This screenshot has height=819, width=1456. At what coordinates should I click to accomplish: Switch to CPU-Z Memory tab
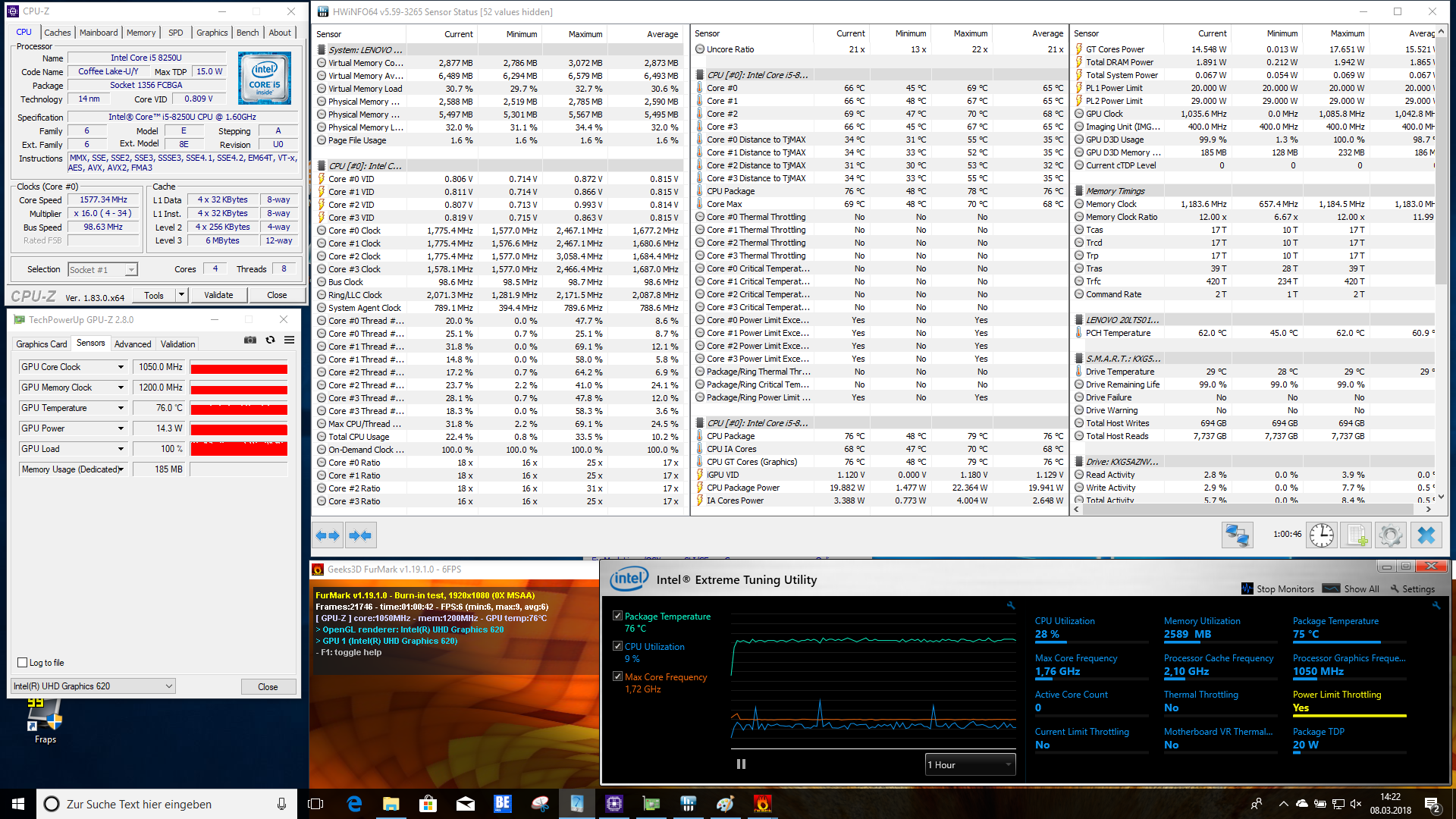(141, 33)
